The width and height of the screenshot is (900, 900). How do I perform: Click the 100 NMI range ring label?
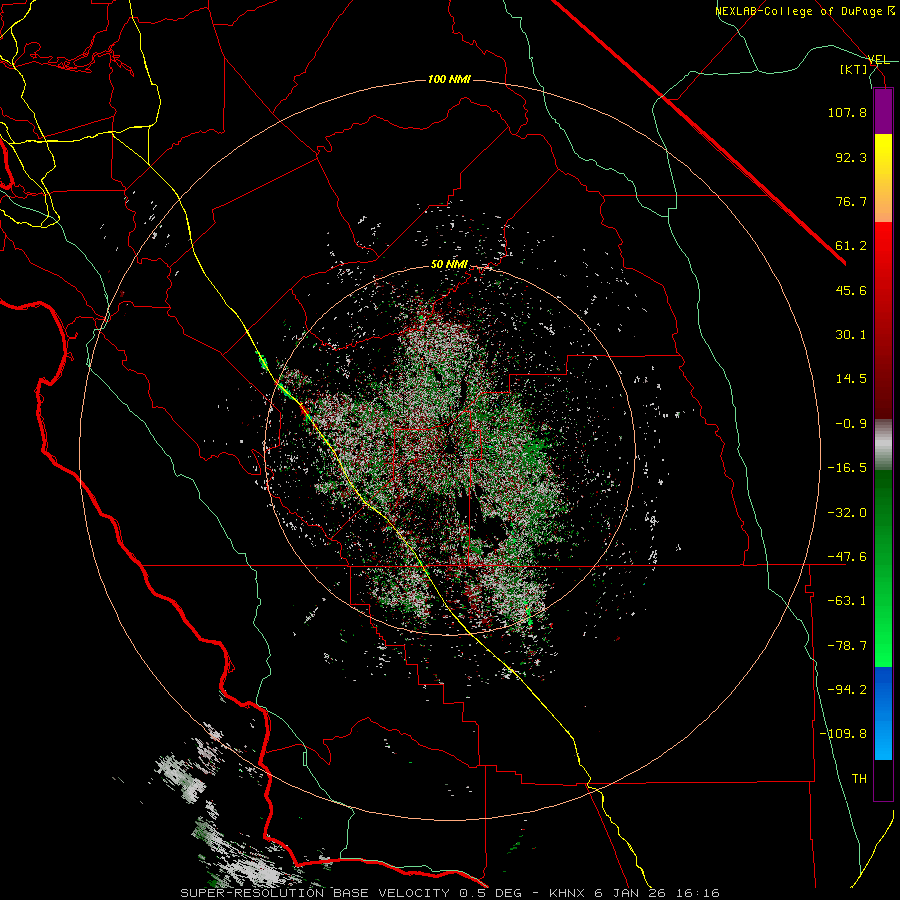coord(449,79)
